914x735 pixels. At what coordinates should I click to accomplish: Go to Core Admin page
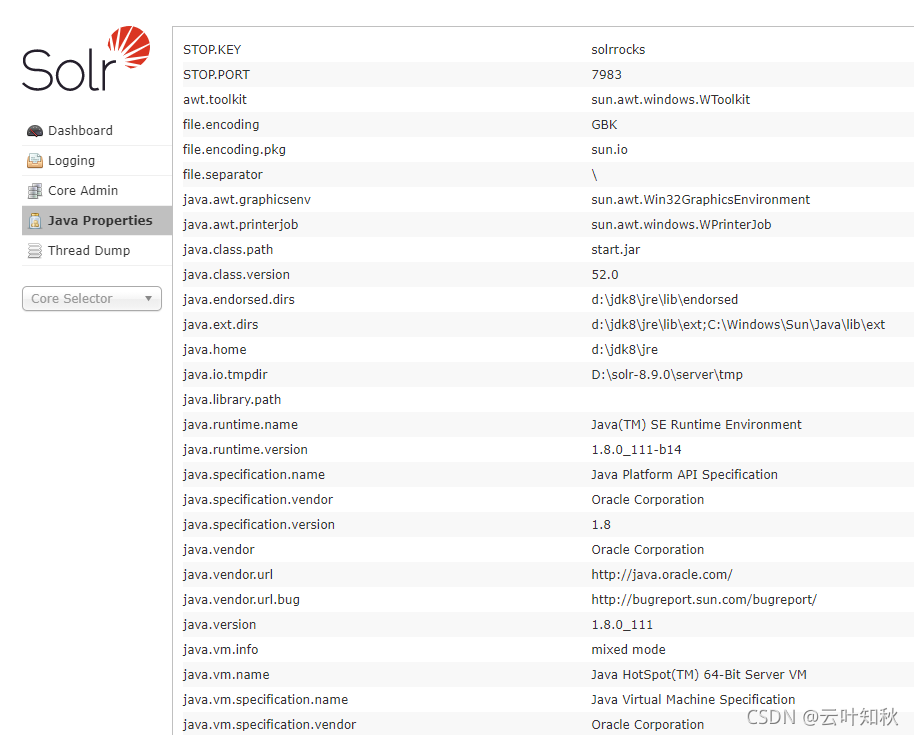click(97, 191)
